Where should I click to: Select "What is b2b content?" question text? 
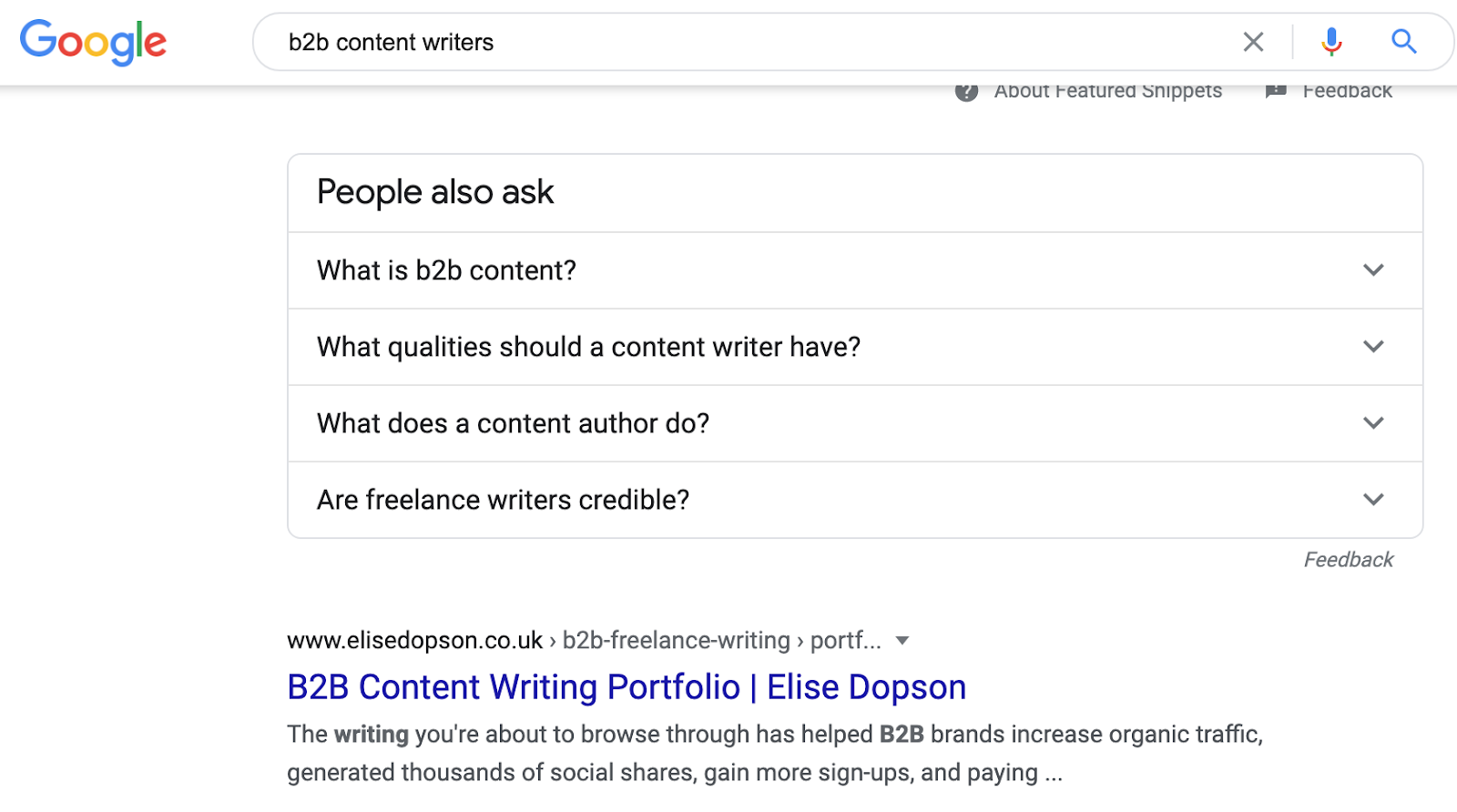[446, 270]
